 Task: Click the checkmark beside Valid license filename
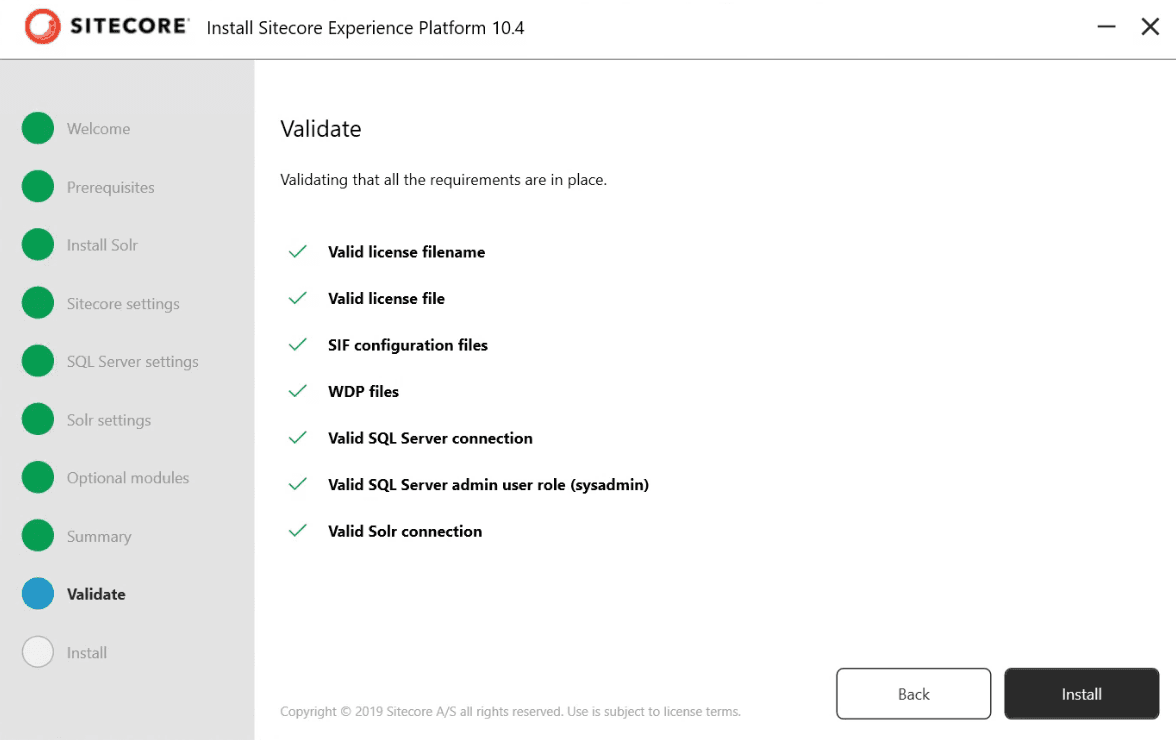pyautogui.click(x=298, y=252)
